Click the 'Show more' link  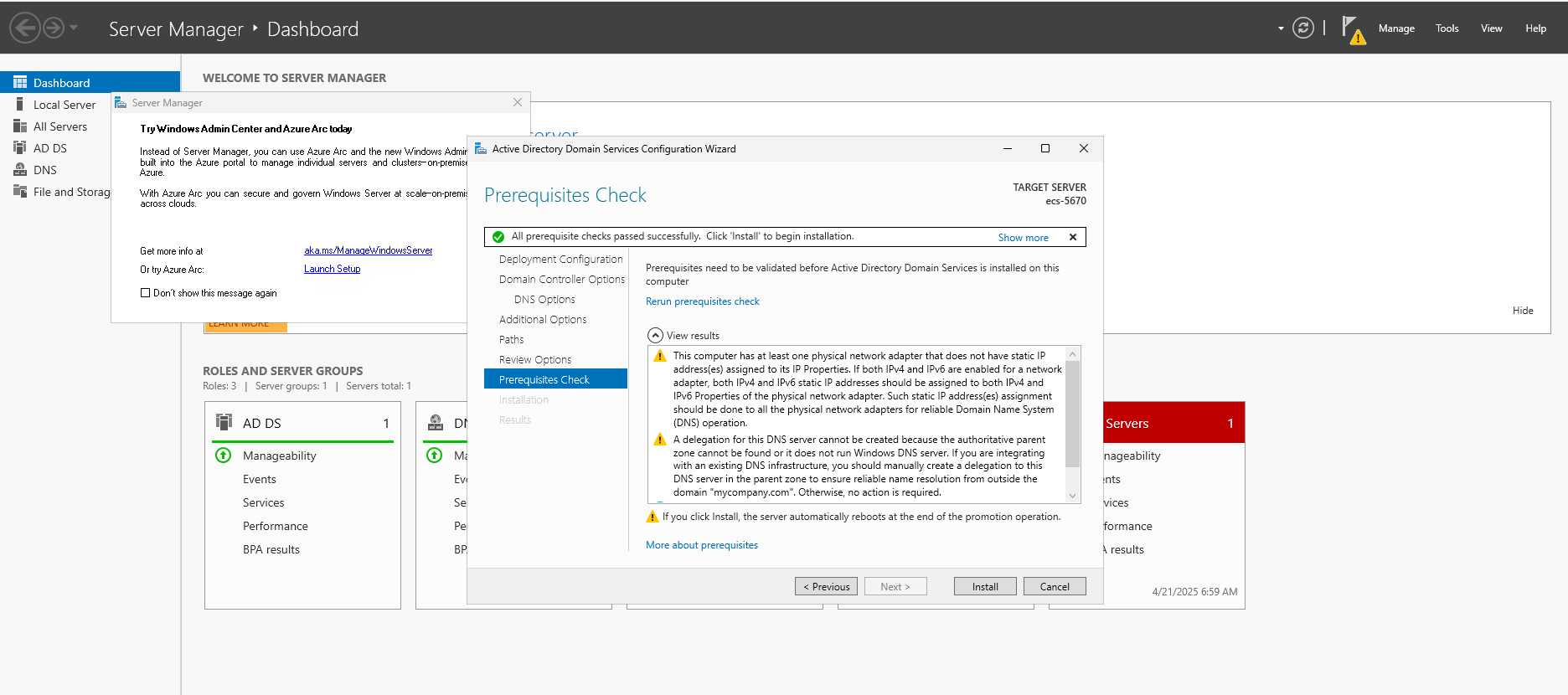pos(1023,238)
